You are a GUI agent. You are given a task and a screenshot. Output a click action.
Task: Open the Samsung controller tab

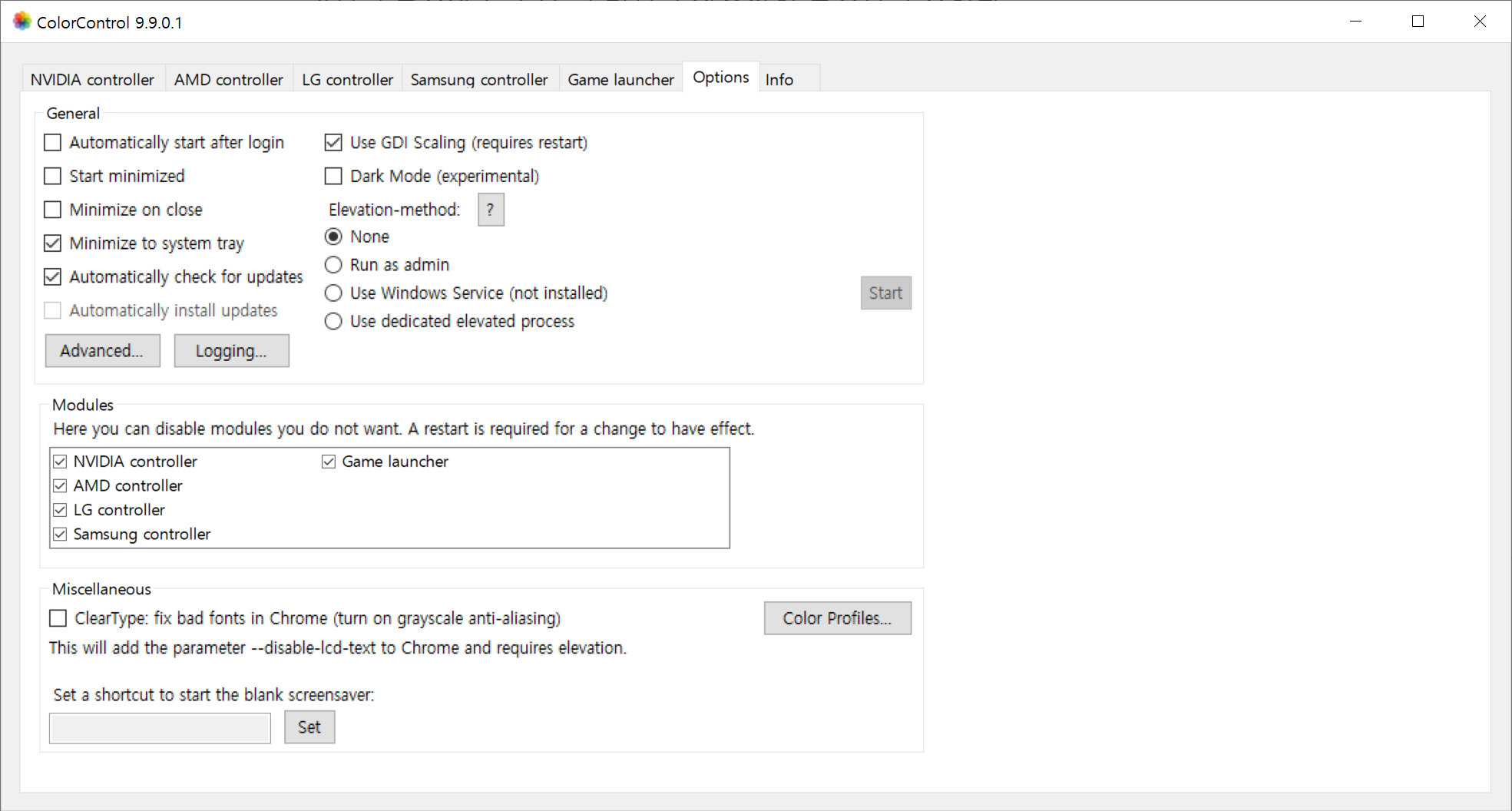point(480,79)
